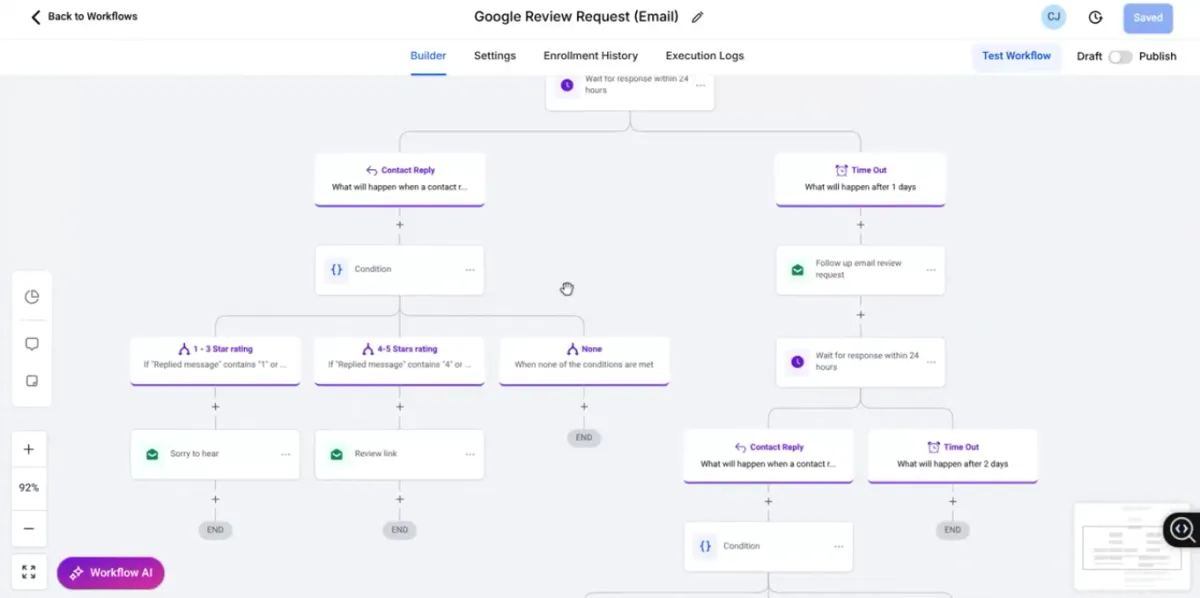
Task: Open three-dot menu on Review link node
Action: pyautogui.click(x=470, y=455)
